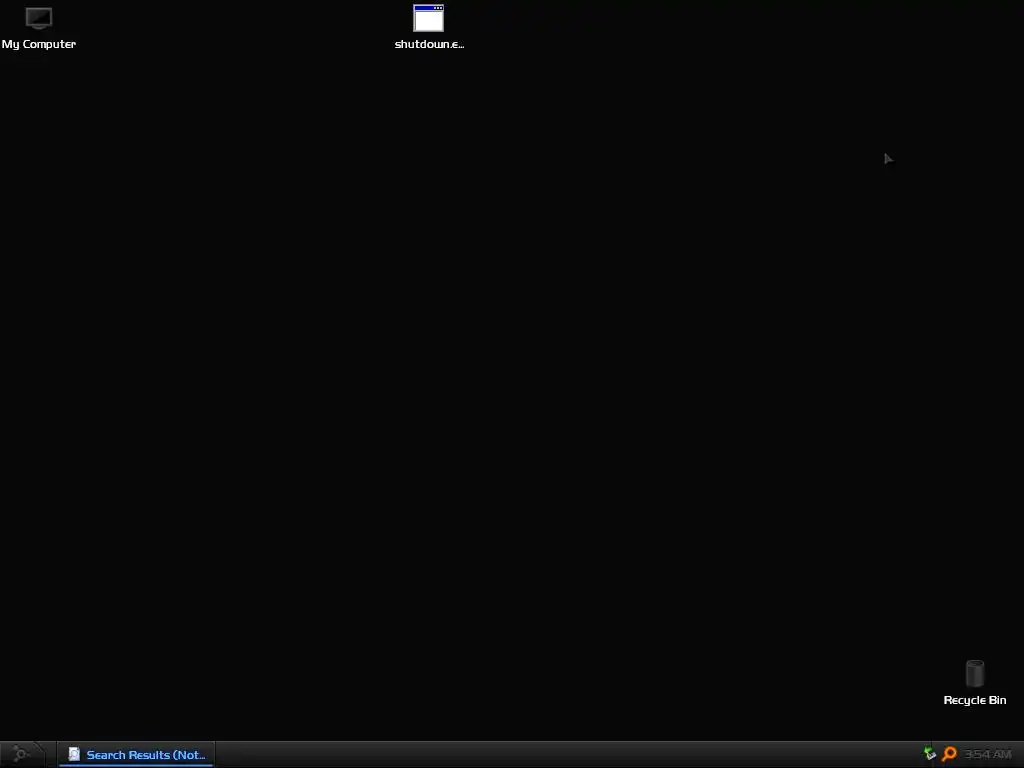This screenshot has height=768, width=1024.
Task: Open the Start button on taskbar
Action: (24, 754)
